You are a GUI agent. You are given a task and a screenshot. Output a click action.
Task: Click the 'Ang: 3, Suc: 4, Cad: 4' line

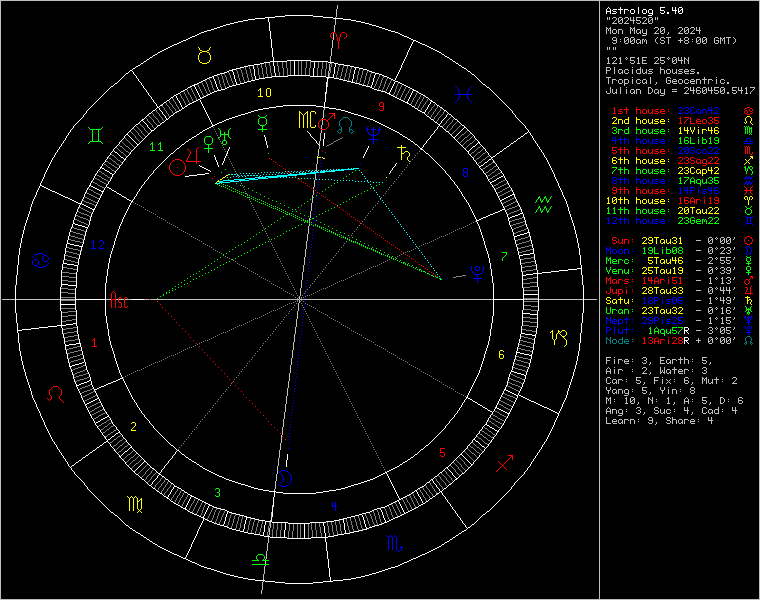(x=671, y=411)
